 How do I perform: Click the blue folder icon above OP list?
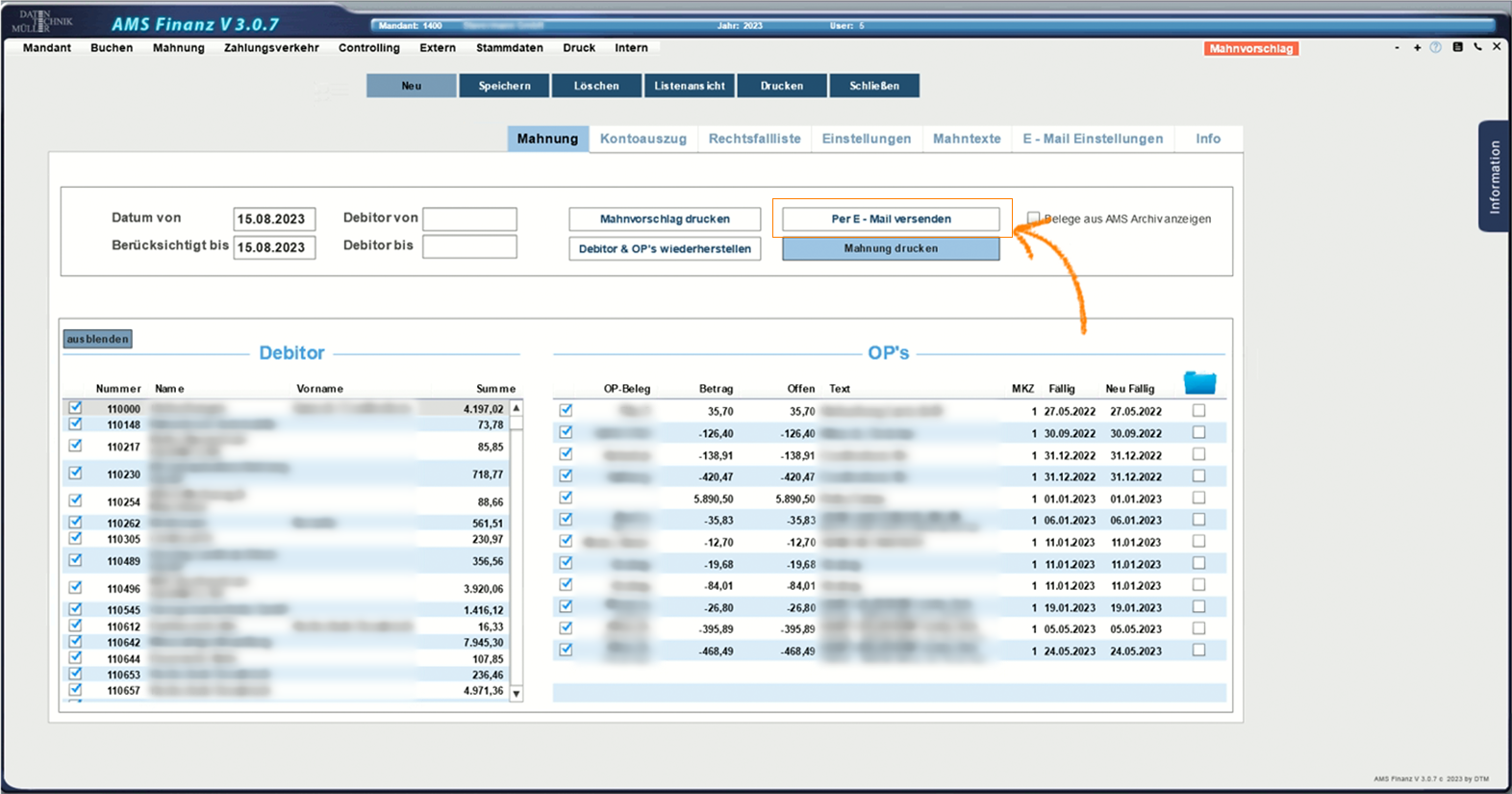click(x=1199, y=383)
